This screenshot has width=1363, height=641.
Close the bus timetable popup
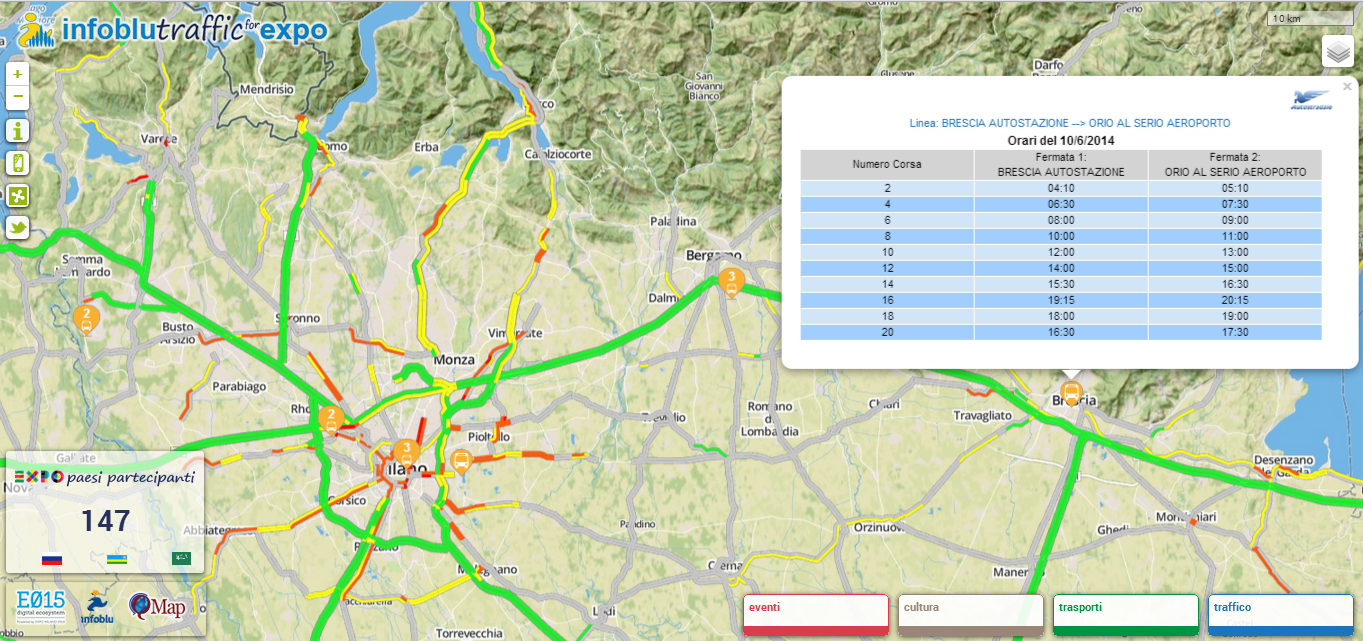coord(1347,87)
